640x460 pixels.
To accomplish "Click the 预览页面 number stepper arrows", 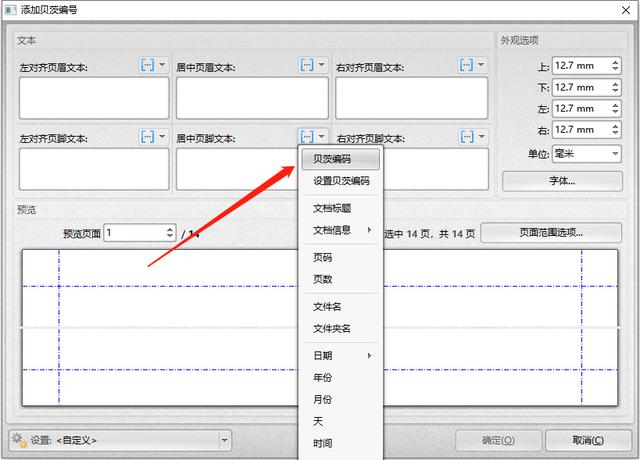I will tap(170, 233).
